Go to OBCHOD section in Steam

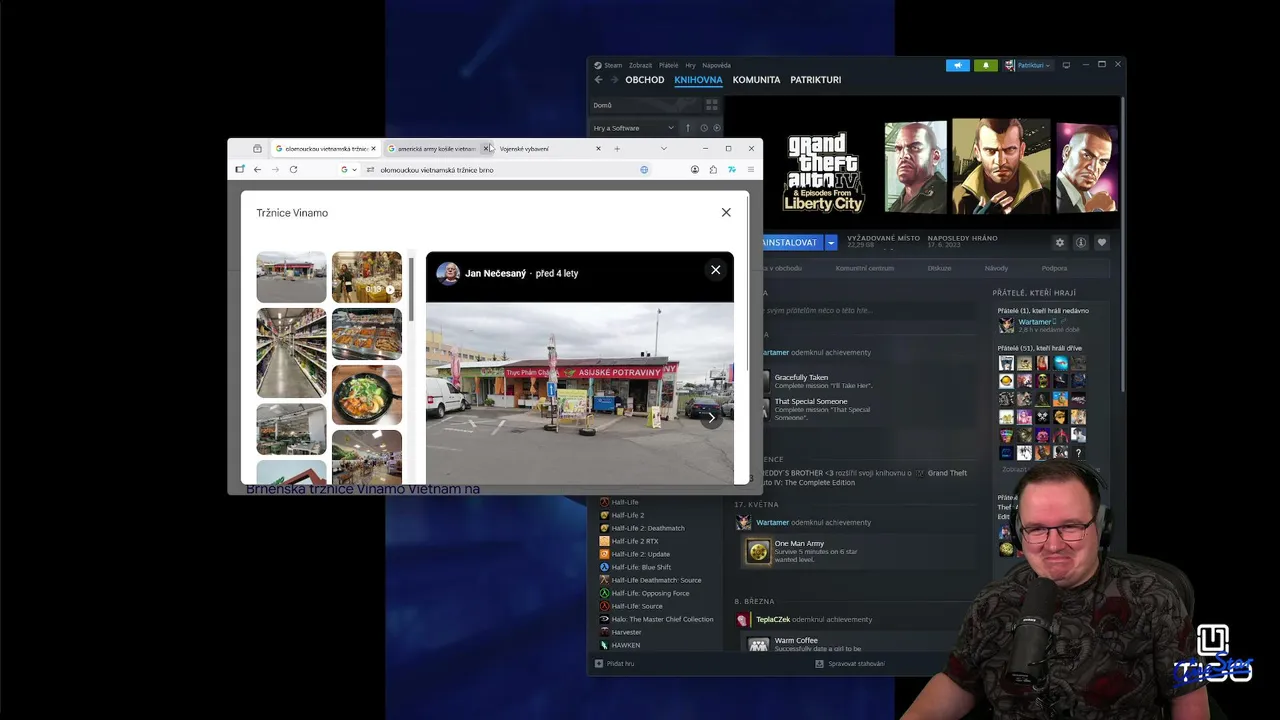(645, 80)
